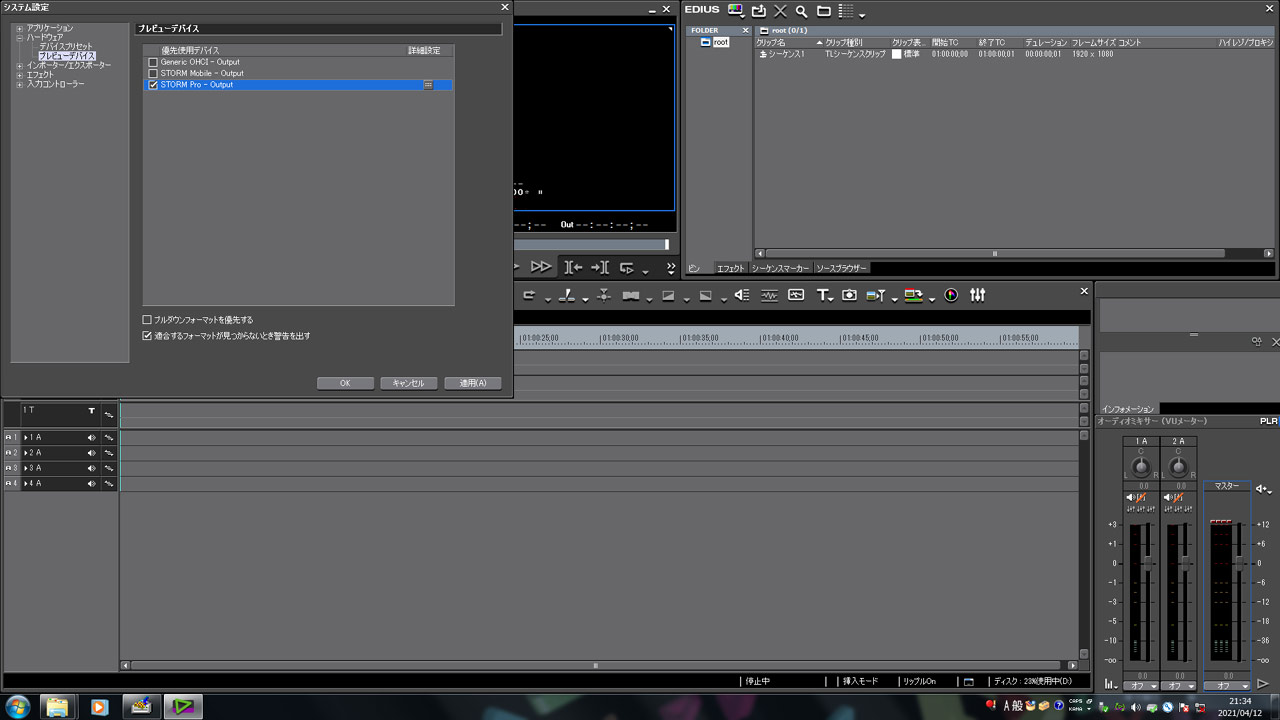Select デバイスプリセット in settings tree
Image resolution: width=1280 pixels, height=720 pixels.
click(66, 47)
